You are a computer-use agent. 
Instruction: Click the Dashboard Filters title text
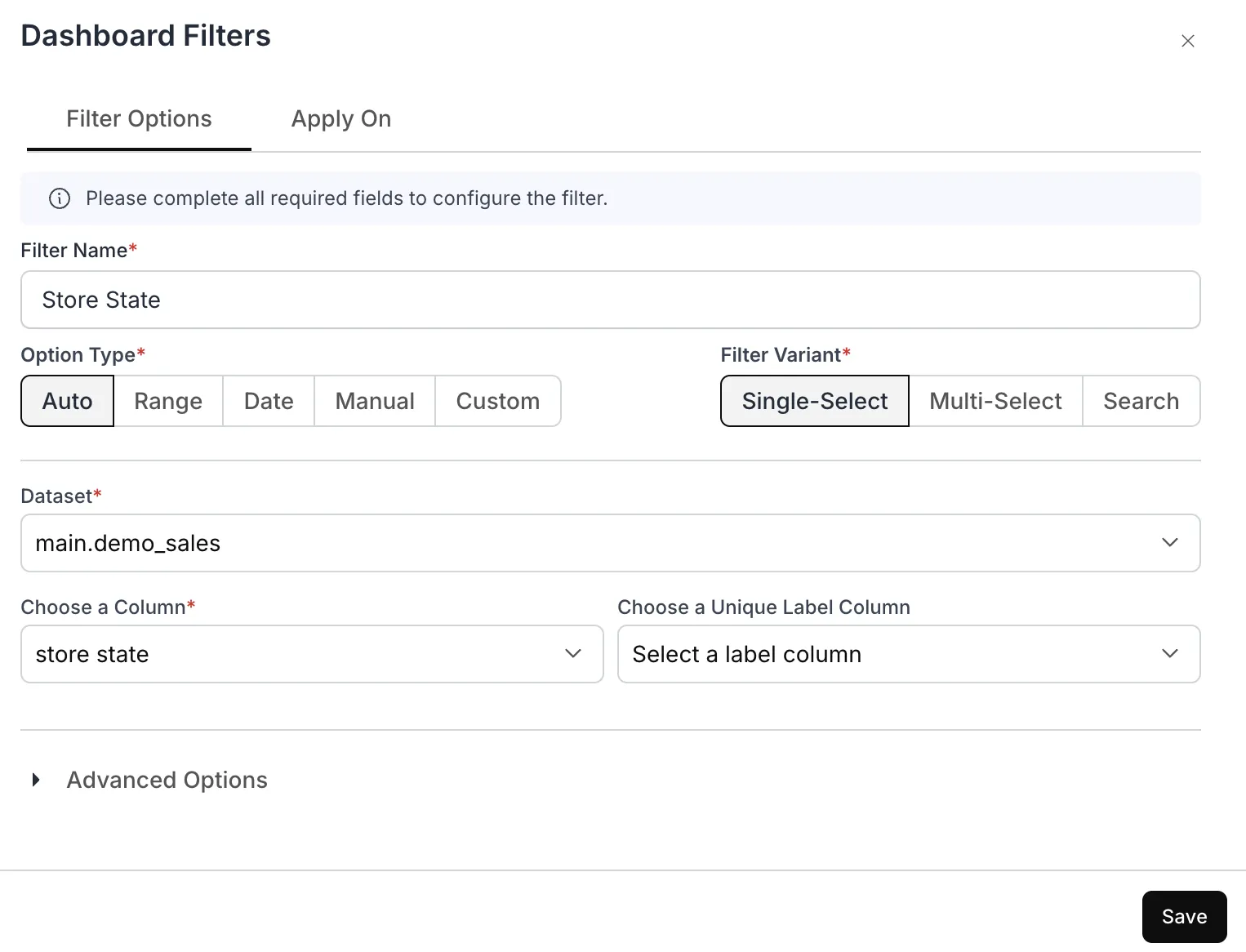coord(145,36)
